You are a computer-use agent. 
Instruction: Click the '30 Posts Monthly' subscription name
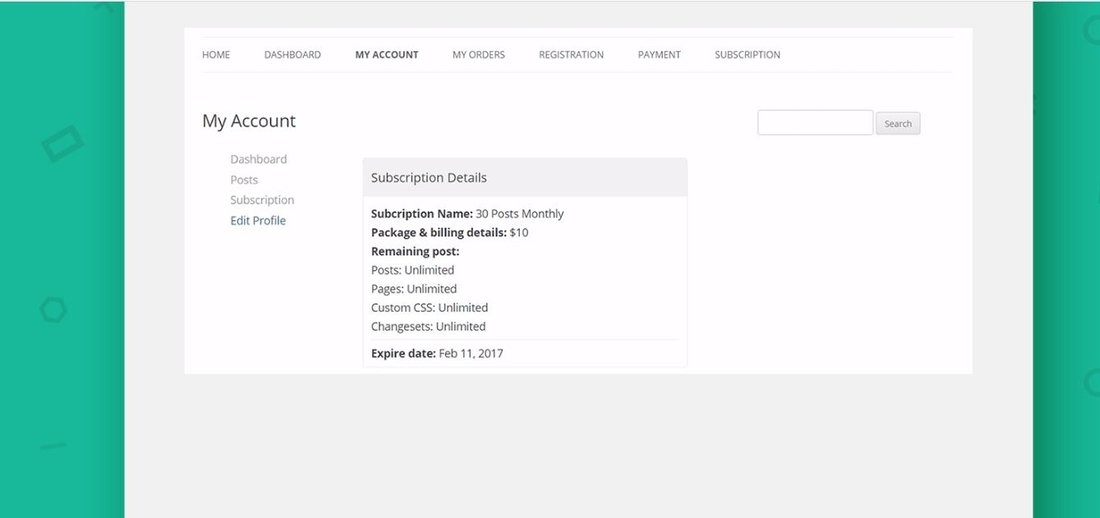(x=520, y=214)
